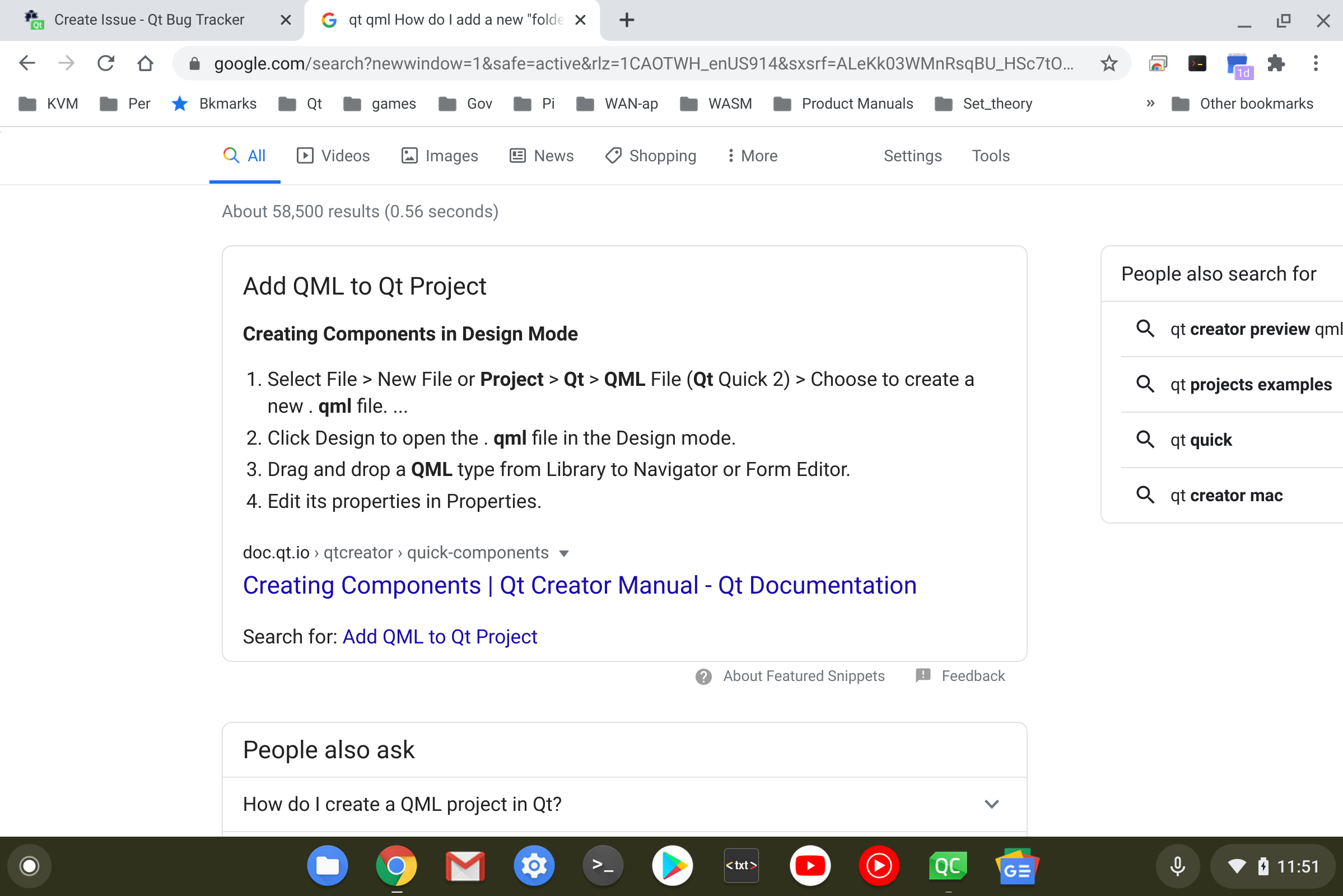The height and width of the screenshot is (896, 1343).
Task: Close the Create Issue Qt Bug Tracker tab
Action: pyautogui.click(x=286, y=20)
